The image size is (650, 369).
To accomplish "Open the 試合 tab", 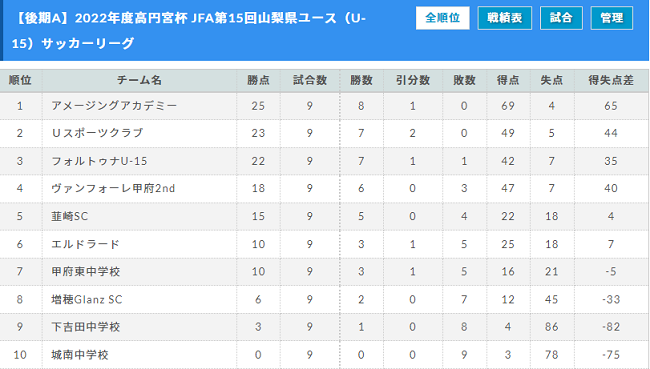I will pyautogui.click(x=561, y=18).
